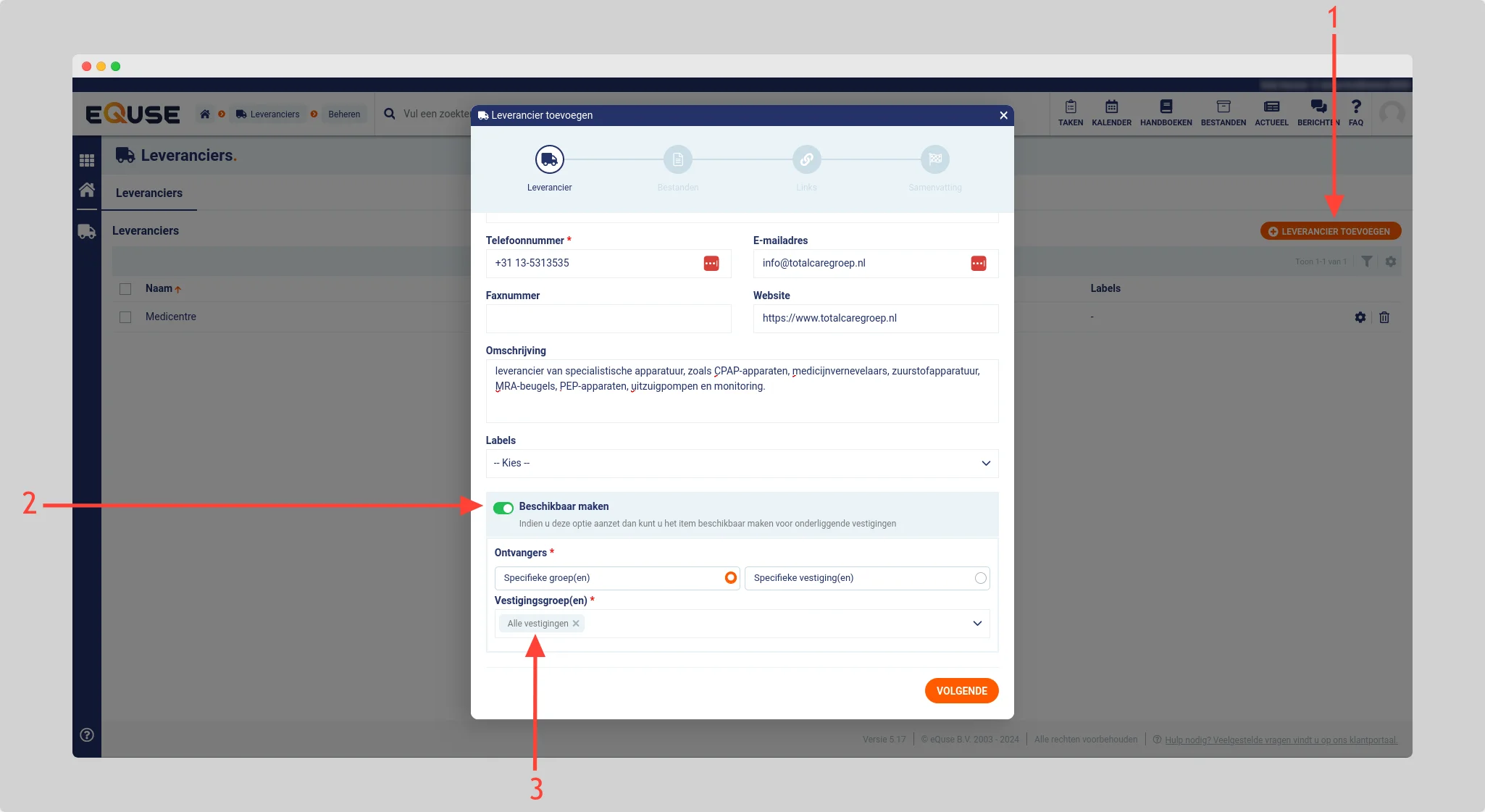Viewport: 1485px width, 812px height.
Task: Check the Medicentre row checkbox
Action: click(125, 317)
